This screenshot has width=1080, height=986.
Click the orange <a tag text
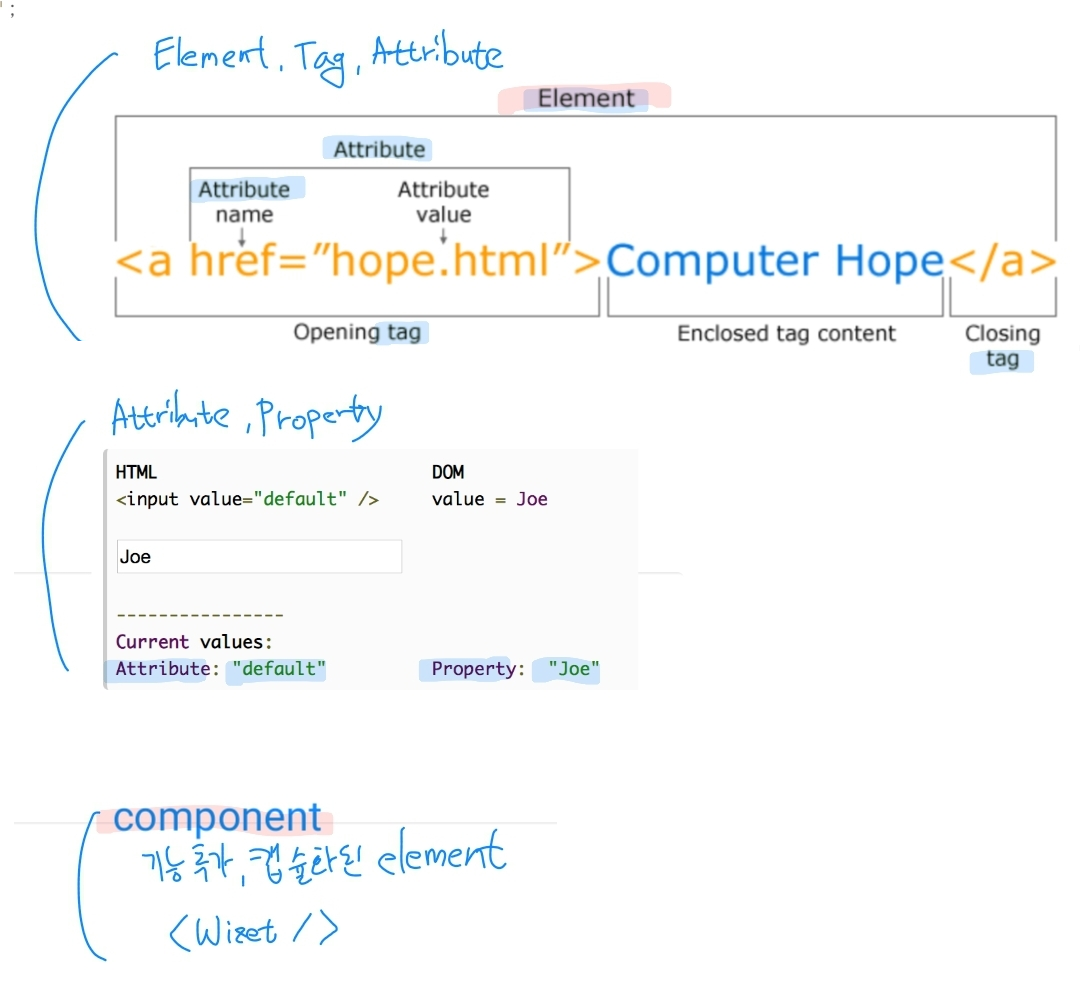tap(145, 260)
